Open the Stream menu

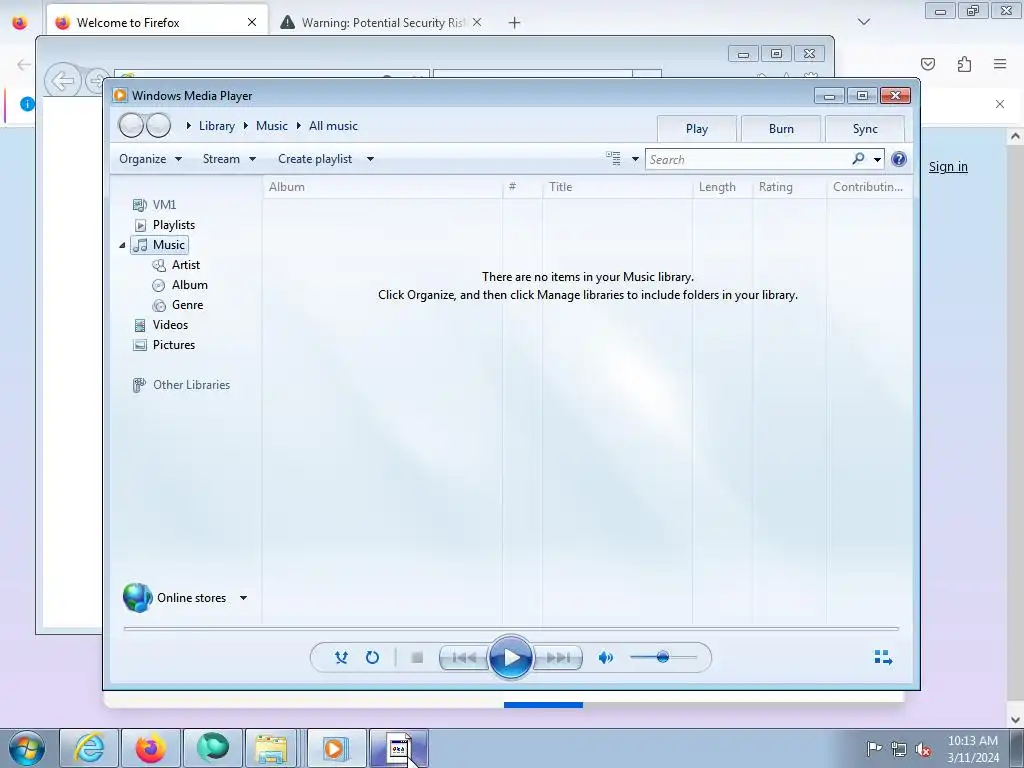(x=229, y=159)
